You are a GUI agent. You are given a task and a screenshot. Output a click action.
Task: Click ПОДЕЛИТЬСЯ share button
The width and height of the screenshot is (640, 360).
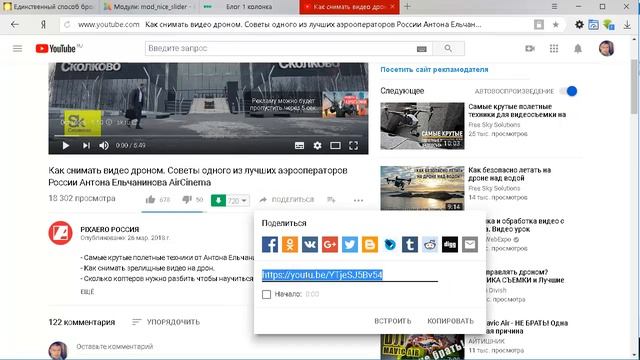[x=287, y=200]
